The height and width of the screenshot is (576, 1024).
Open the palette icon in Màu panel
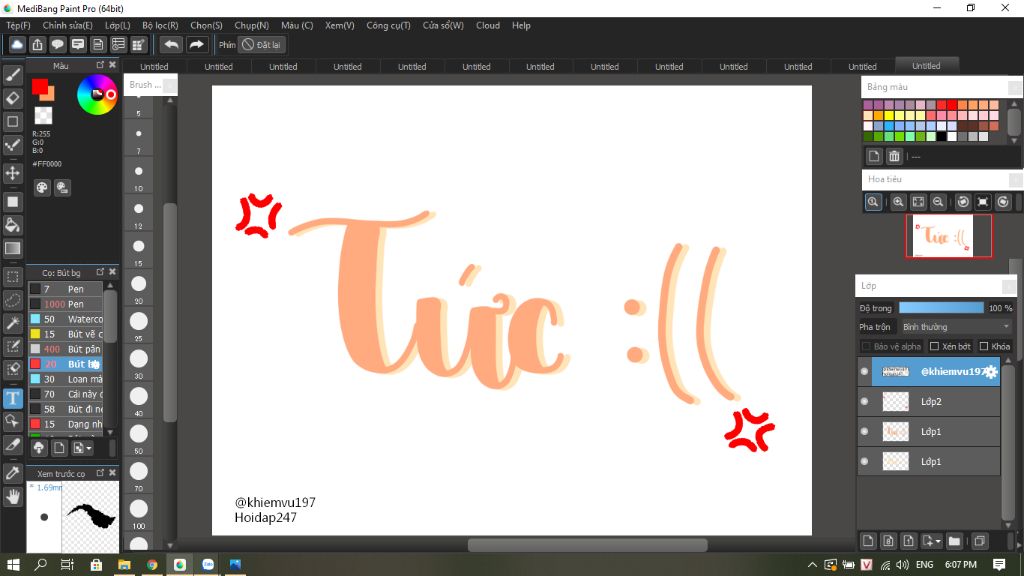pos(42,188)
